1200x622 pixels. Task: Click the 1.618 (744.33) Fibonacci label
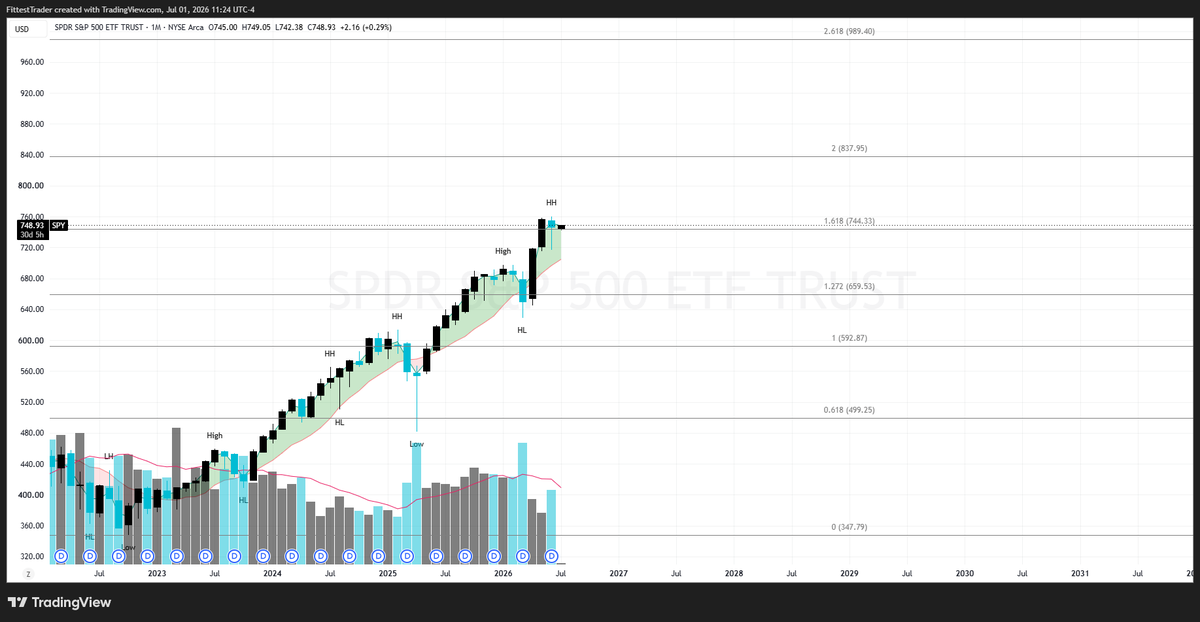coord(850,221)
